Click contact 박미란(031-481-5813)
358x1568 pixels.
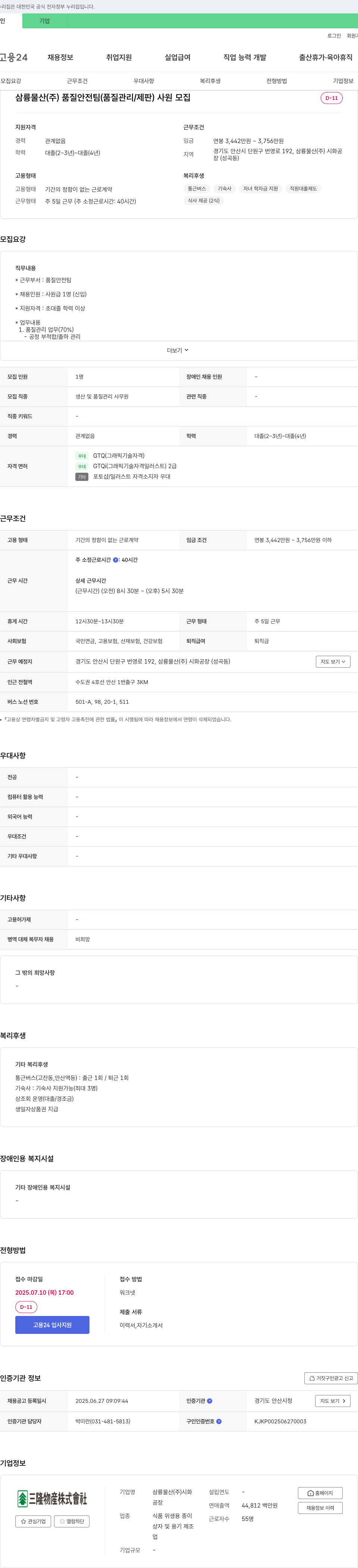click(x=103, y=1421)
